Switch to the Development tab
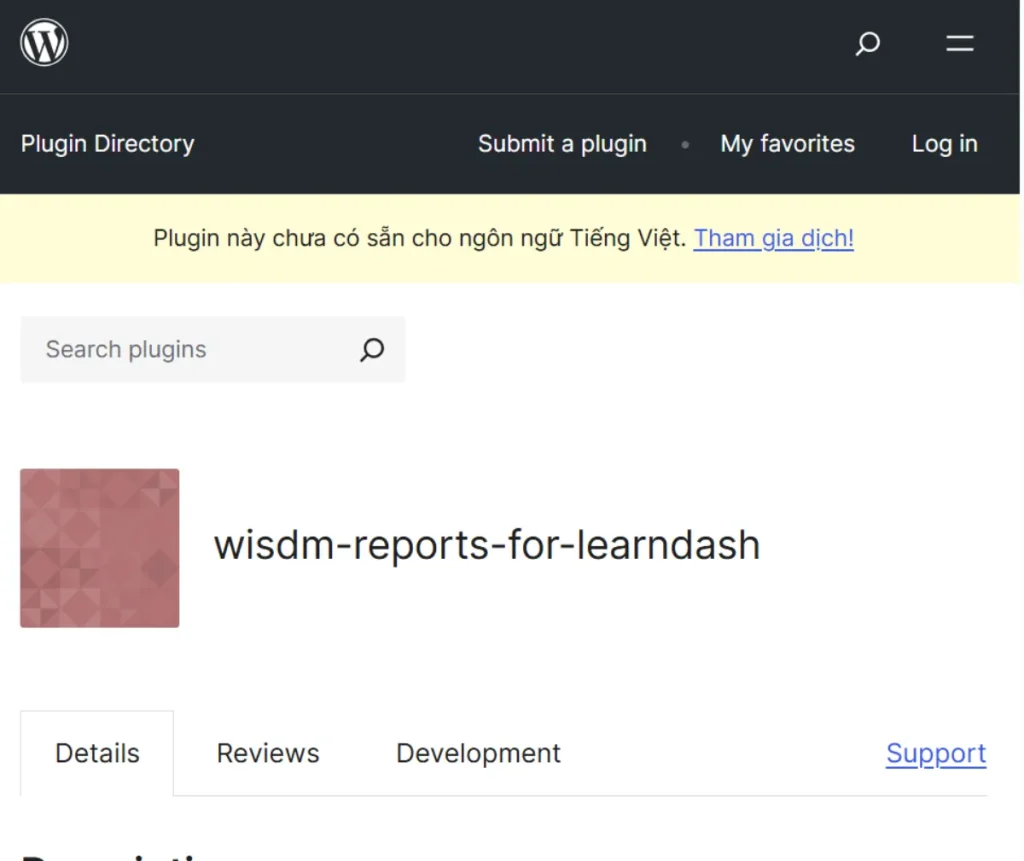Viewport: 1024px width, 861px height. click(478, 753)
